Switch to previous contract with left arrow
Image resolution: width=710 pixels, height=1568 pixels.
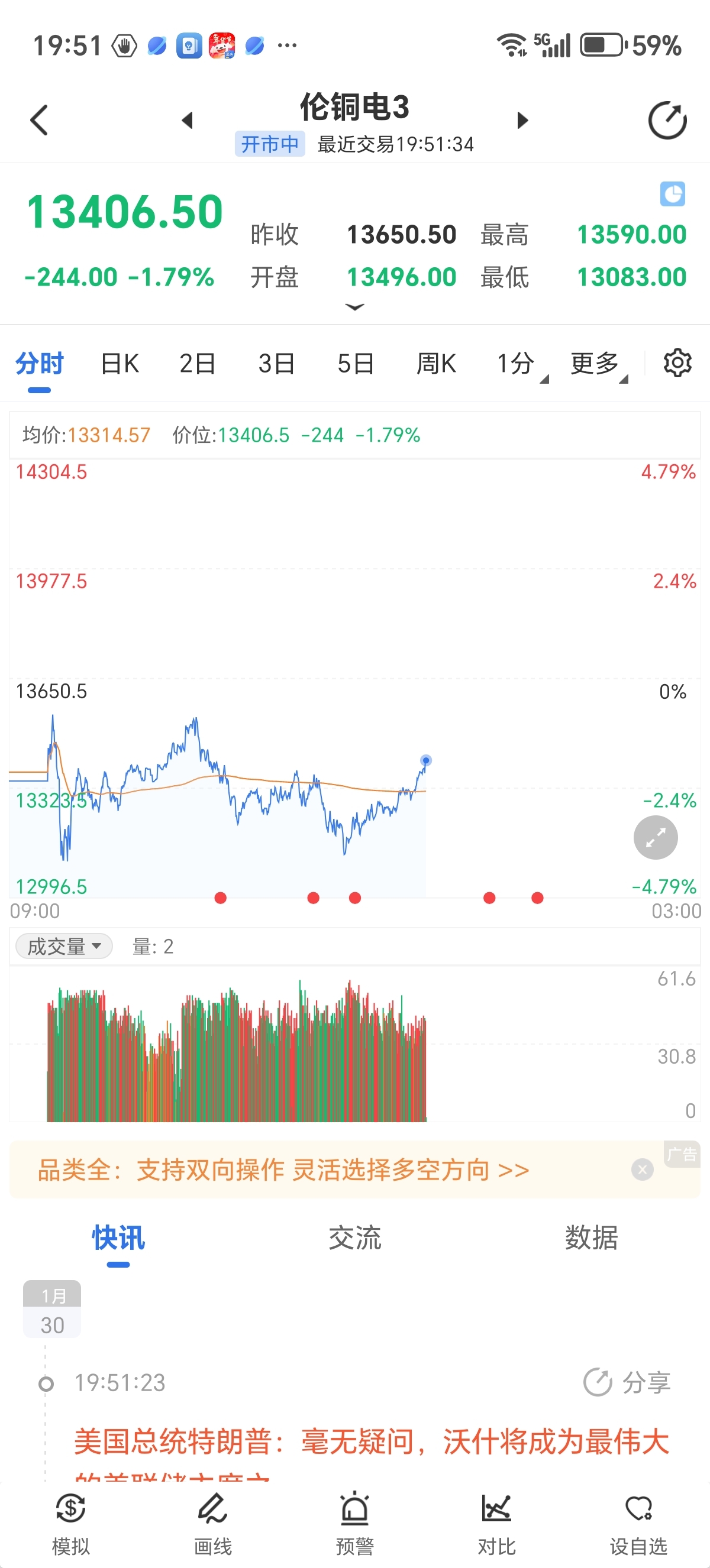[188, 121]
